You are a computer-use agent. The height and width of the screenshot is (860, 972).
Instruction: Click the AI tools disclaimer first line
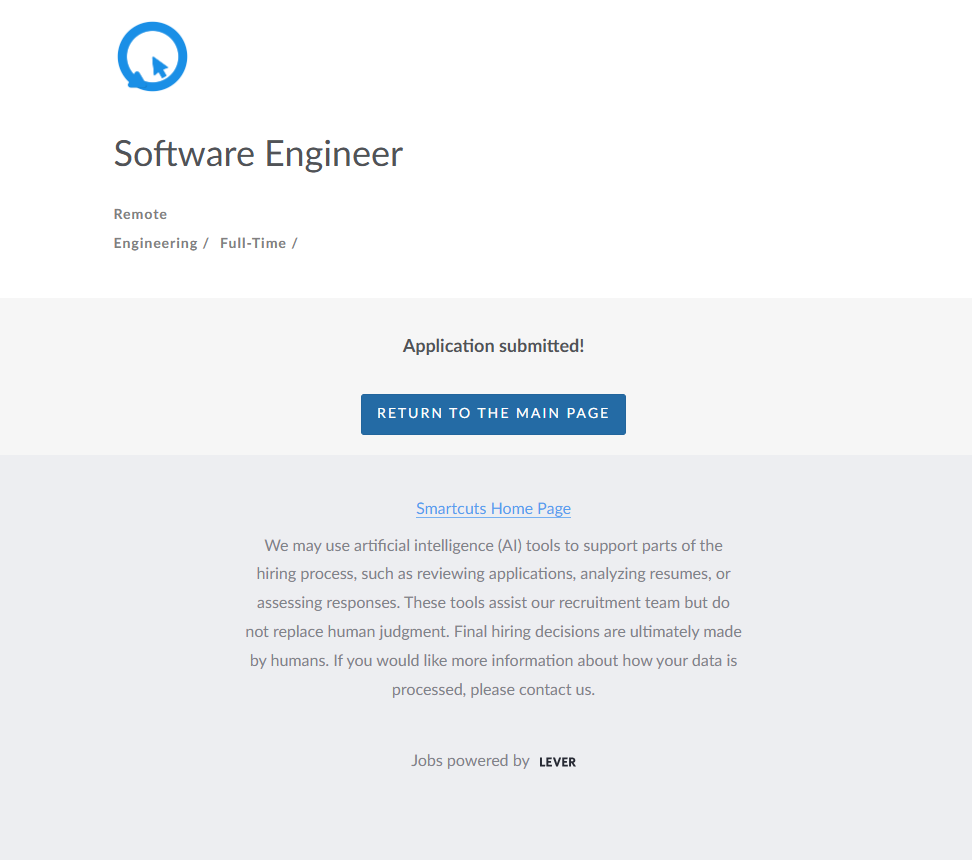tap(493, 545)
